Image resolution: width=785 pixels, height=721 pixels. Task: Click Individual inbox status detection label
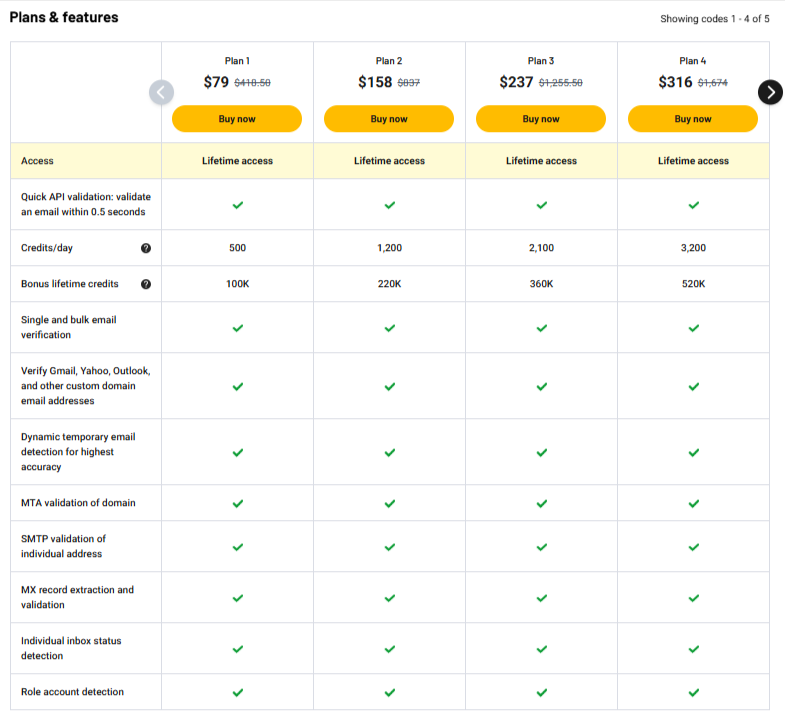(71, 648)
